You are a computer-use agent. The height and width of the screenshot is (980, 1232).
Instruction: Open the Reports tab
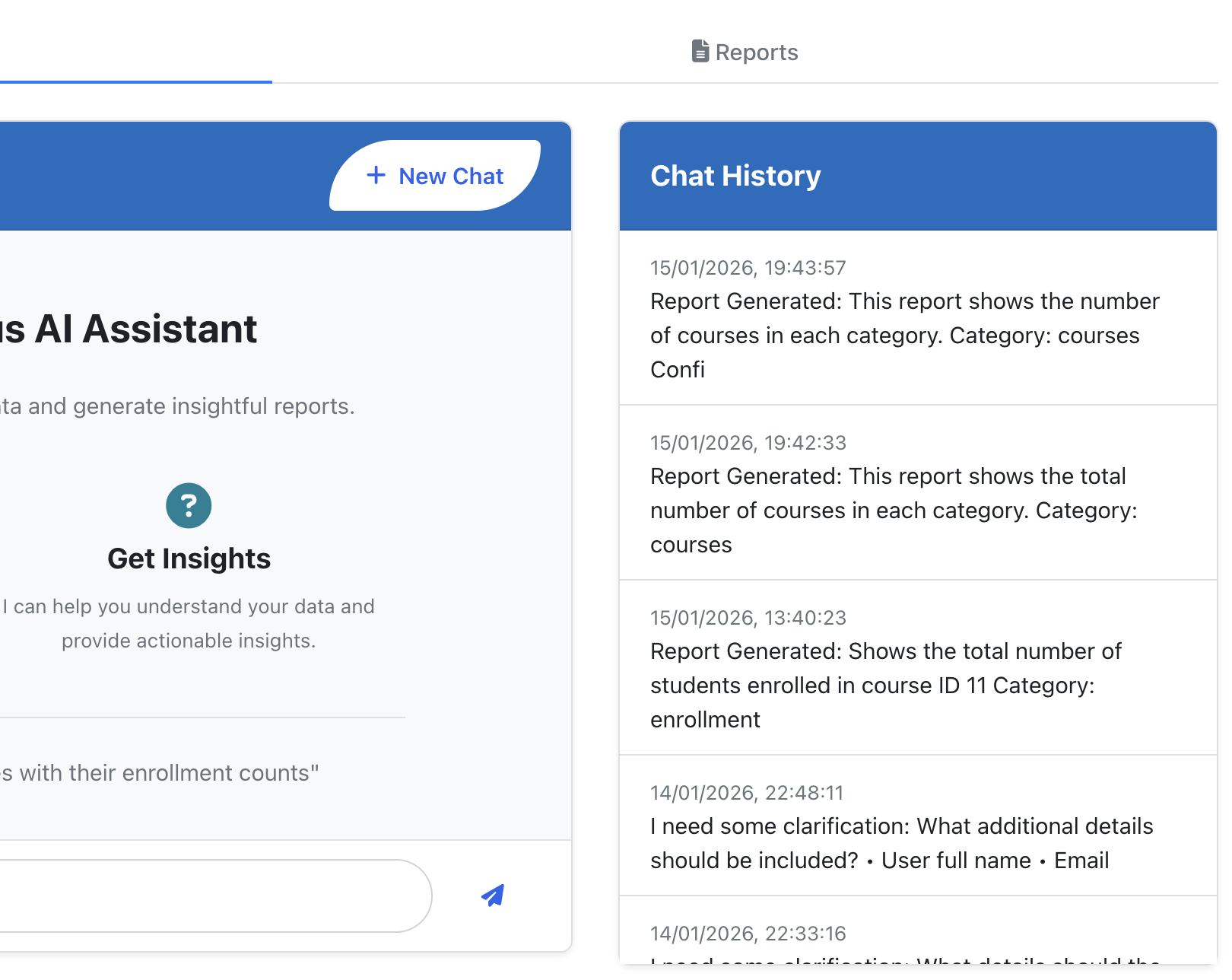745,52
